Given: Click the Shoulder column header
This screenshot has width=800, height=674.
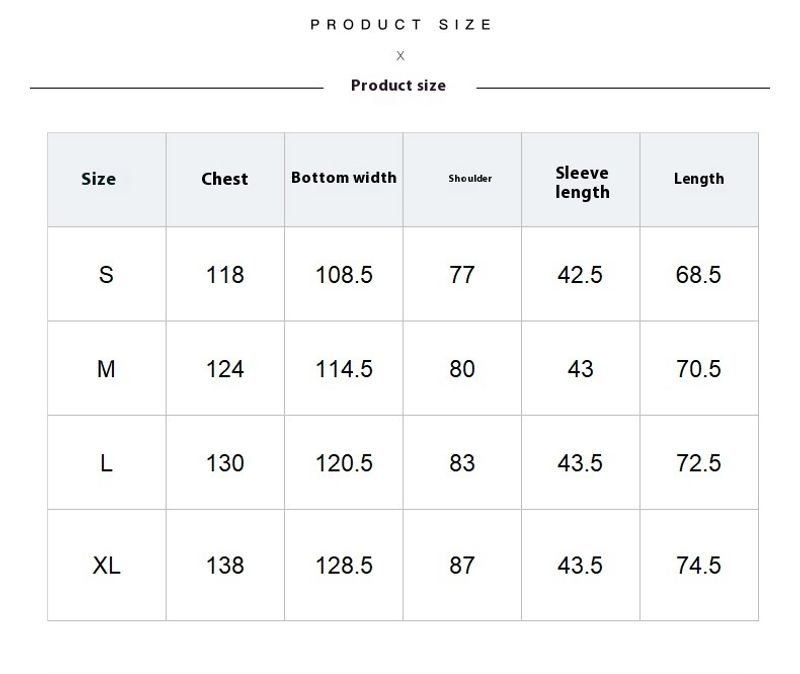Looking at the screenshot, I should pyautogui.click(x=470, y=179).
